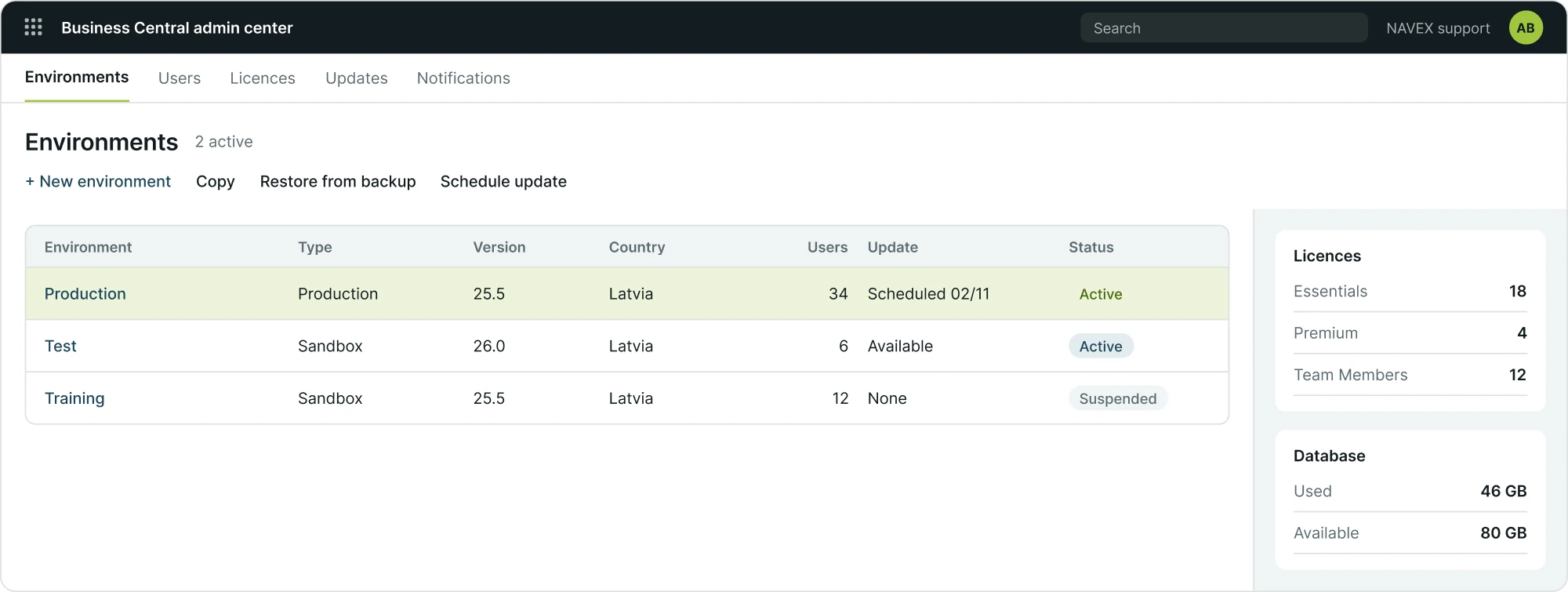This screenshot has width=1568, height=592.
Task: Choose Restore from backup
Action: pos(338,181)
